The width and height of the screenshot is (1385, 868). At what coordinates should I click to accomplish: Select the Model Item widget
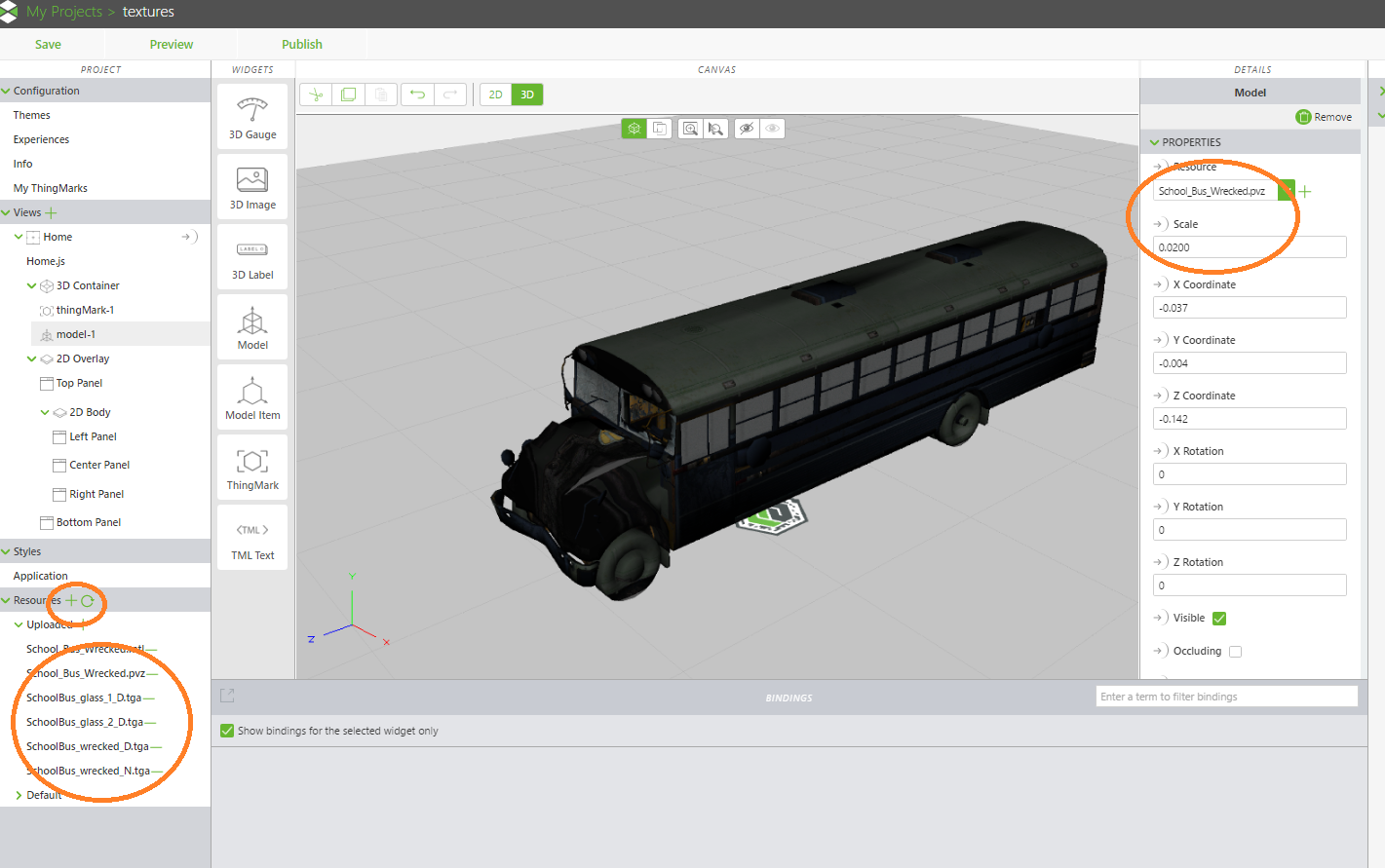point(251,396)
